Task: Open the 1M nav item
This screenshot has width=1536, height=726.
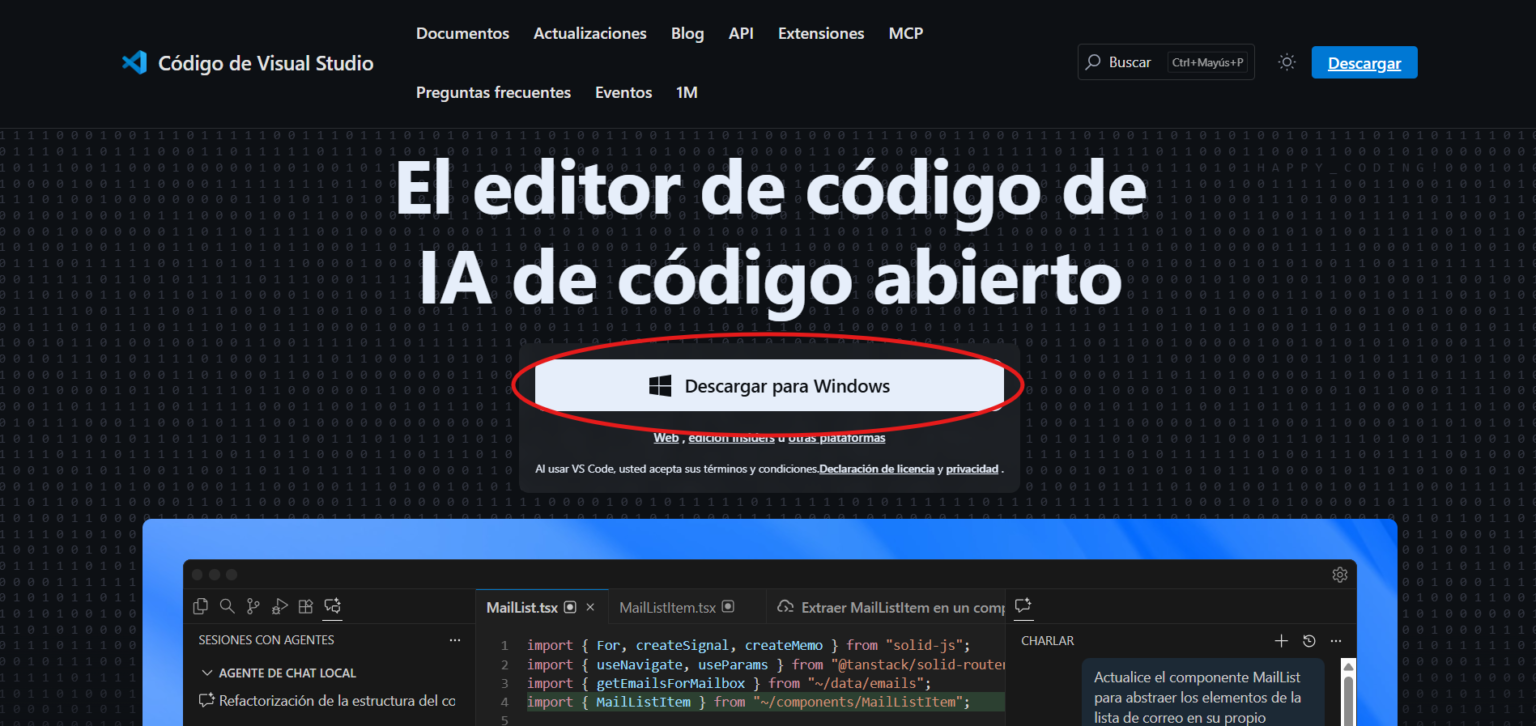Action: (x=687, y=92)
